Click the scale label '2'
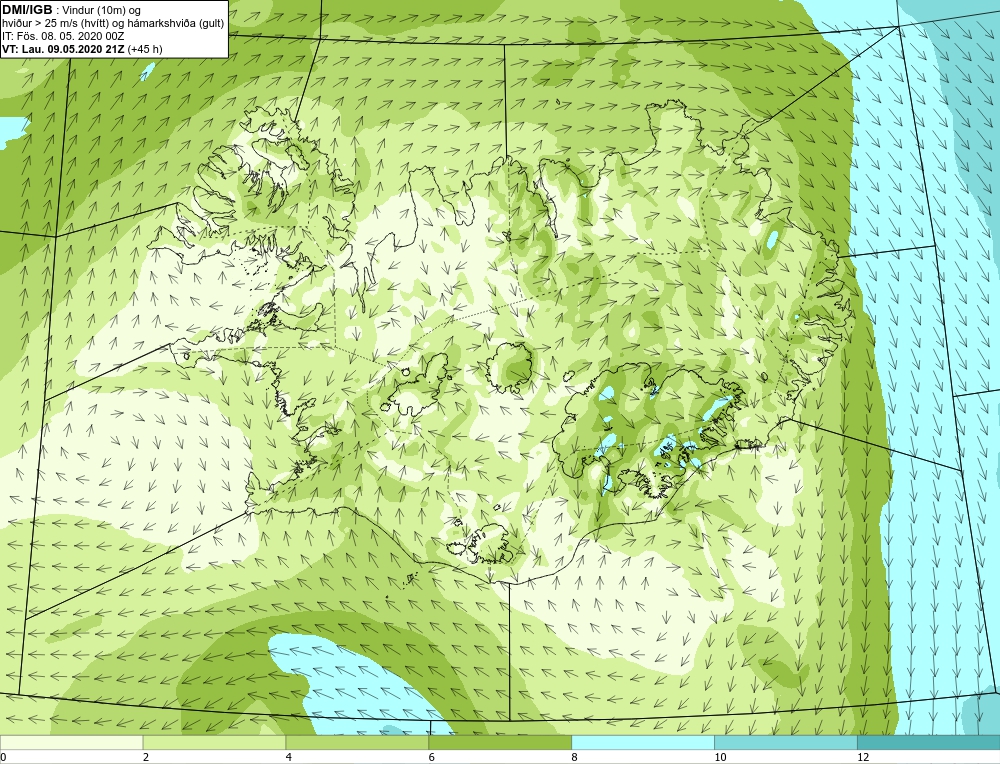The image size is (1000, 764). pyautogui.click(x=146, y=757)
